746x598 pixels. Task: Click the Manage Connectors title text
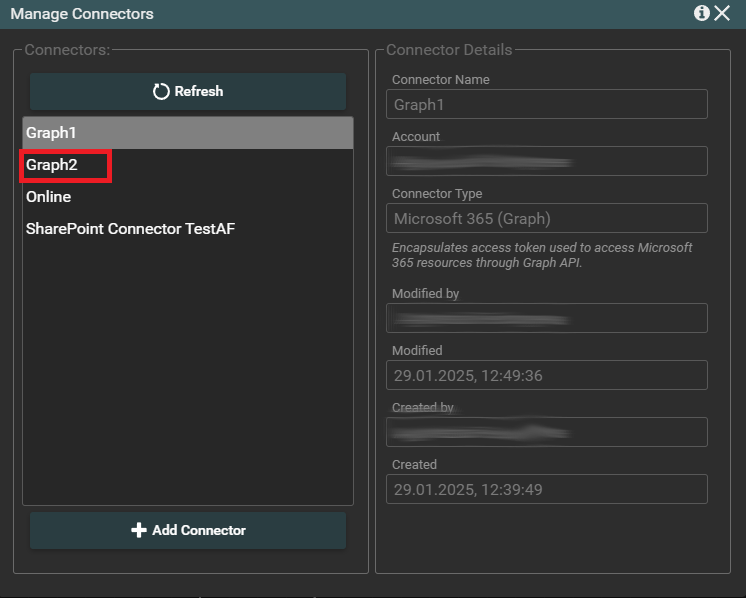coord(82,14)
